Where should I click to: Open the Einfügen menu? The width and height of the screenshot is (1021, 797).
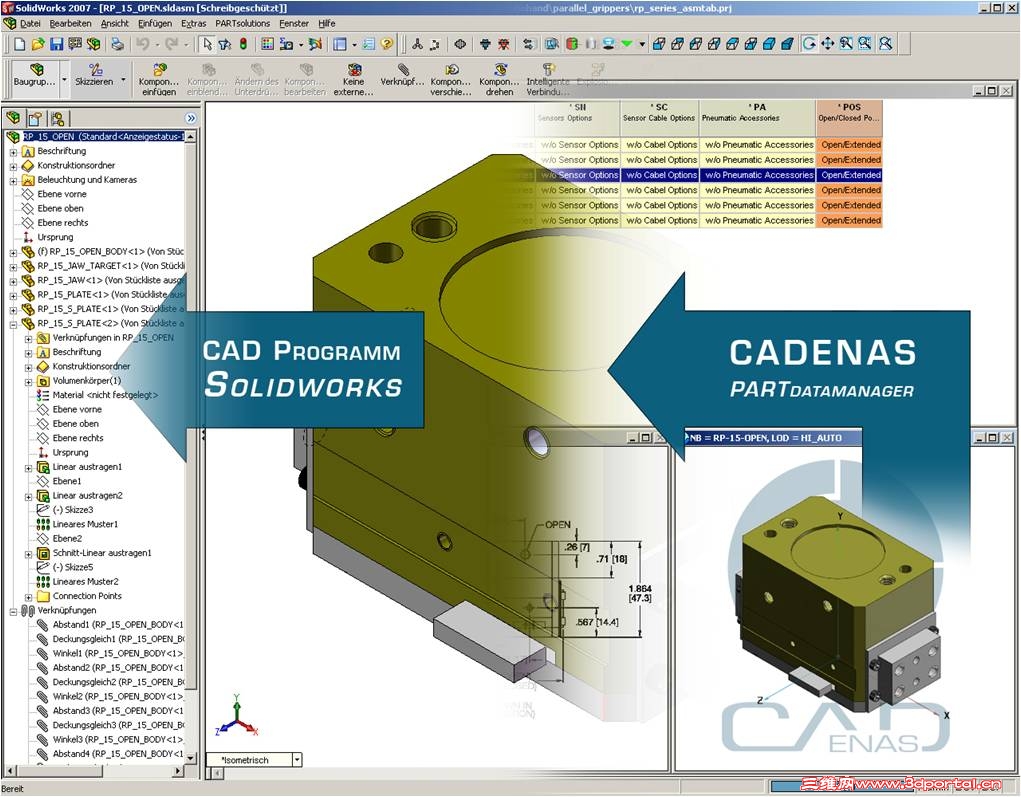(155, 23)
